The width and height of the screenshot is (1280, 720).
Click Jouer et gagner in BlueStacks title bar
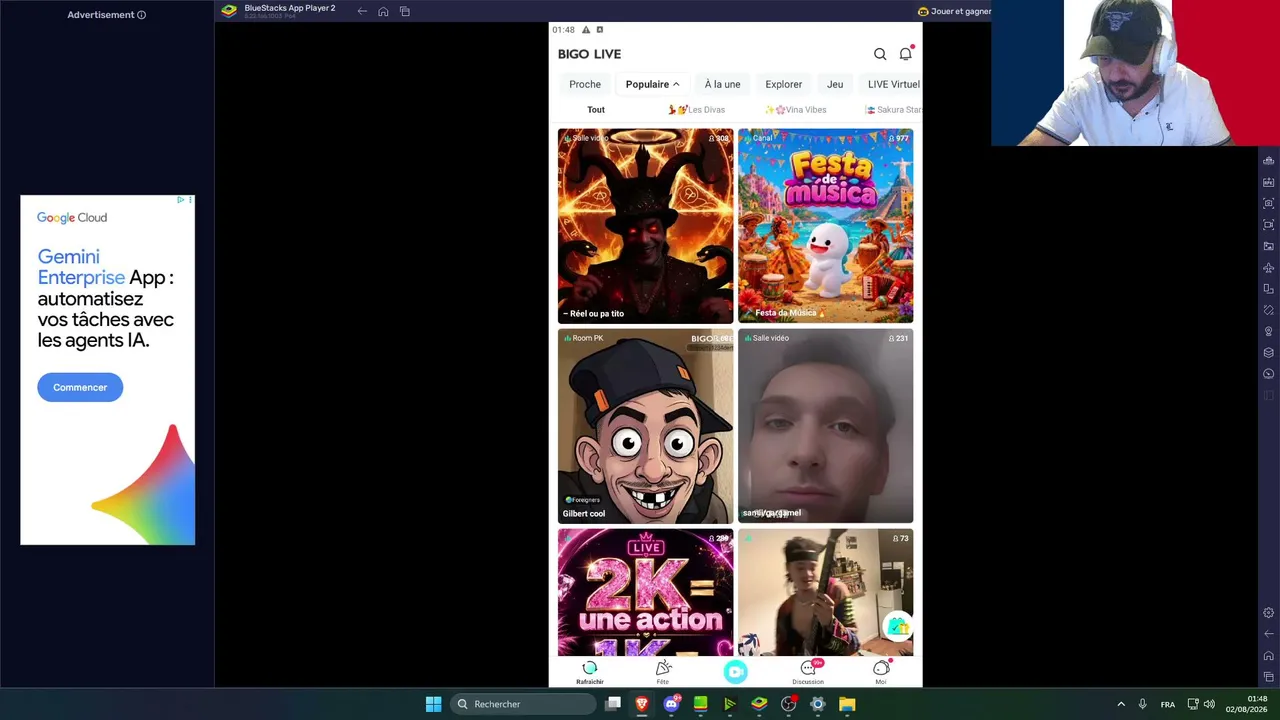(954, 11)
